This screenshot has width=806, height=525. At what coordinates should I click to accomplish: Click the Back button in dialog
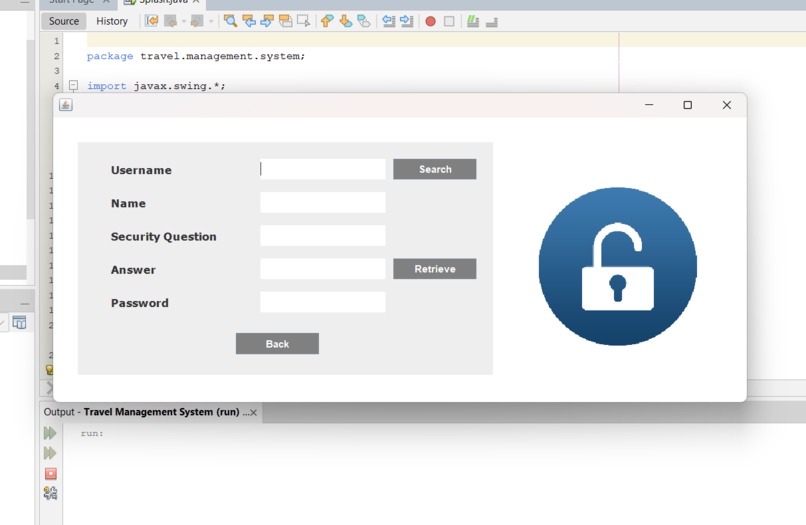coord(277,343)
